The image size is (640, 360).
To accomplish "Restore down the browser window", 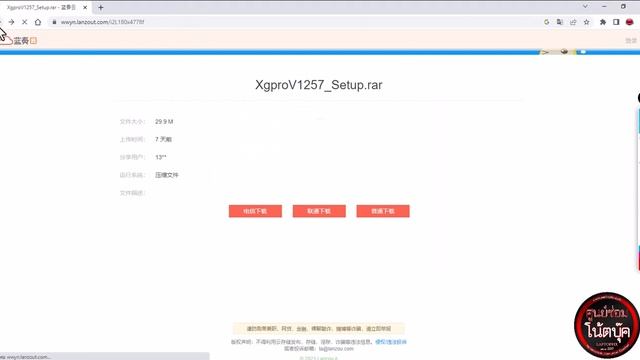I will (x=623, y=7).
